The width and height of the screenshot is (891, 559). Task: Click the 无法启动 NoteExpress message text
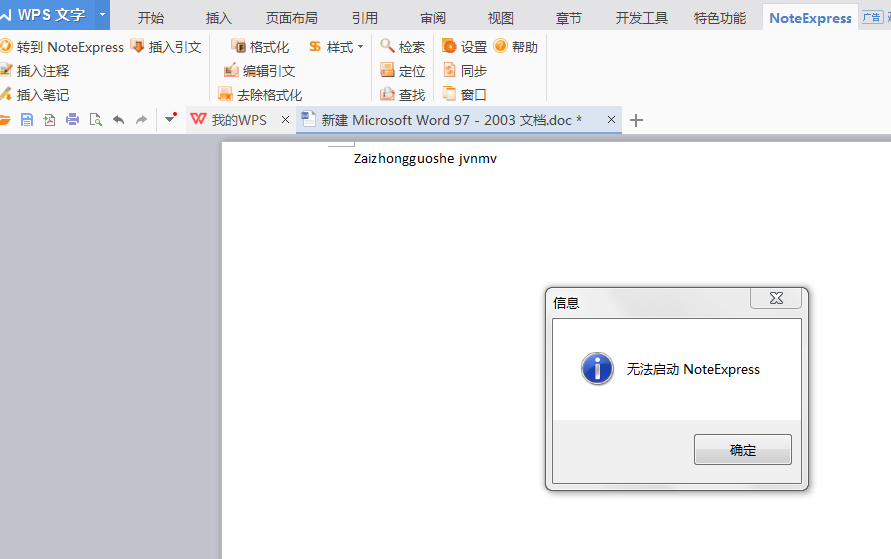coord(693,369)
